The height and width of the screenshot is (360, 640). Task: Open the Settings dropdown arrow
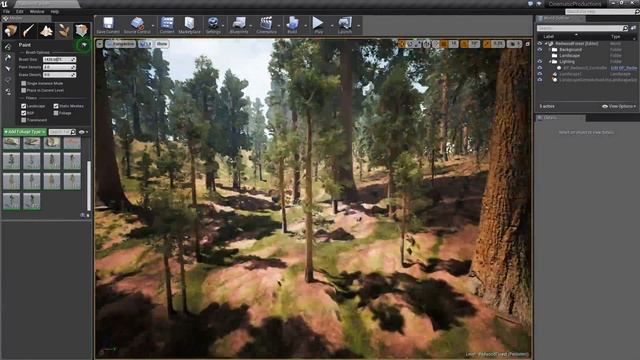(x=224, y=25)
